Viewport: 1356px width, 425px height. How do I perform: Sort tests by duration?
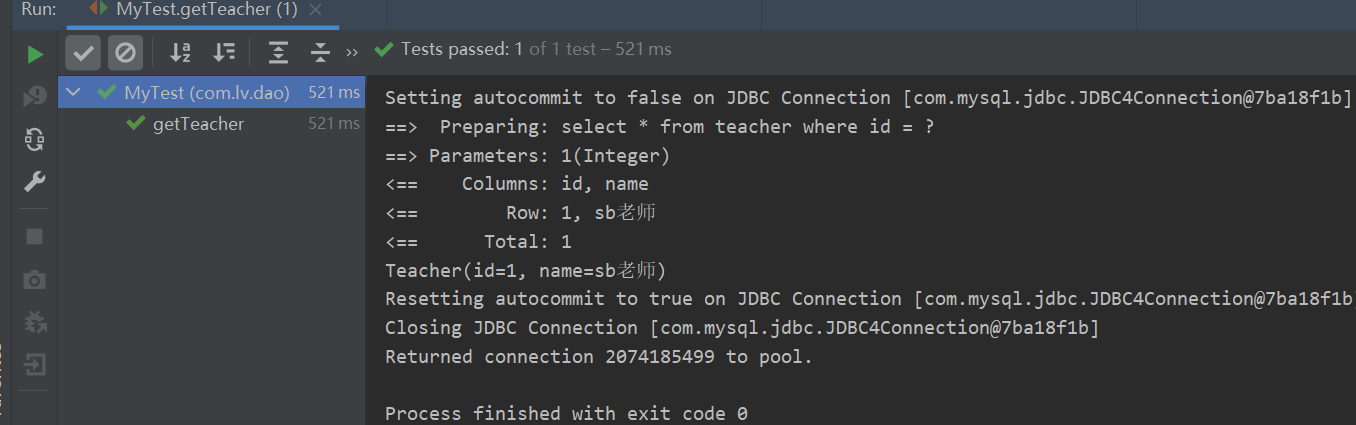(224, 52)
